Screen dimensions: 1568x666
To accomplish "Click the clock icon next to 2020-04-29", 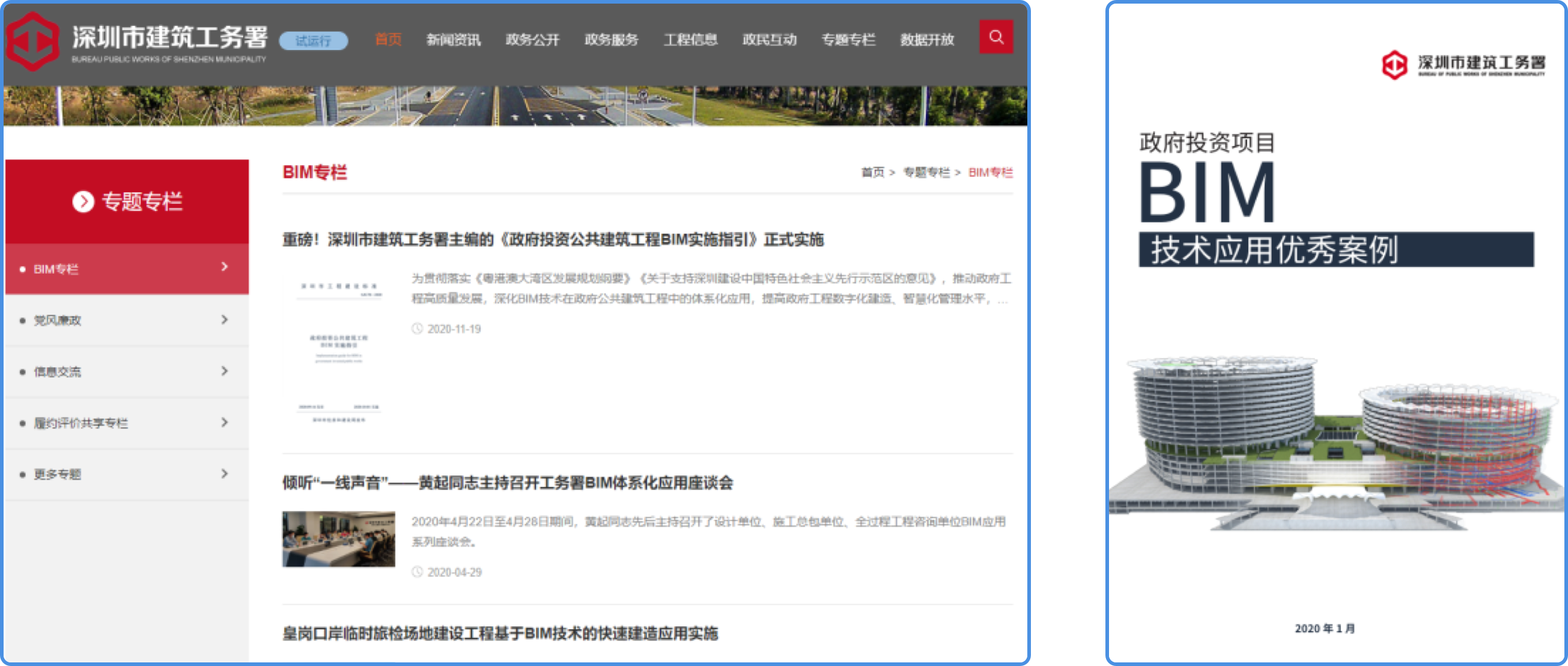I will [x=417, y=572].
